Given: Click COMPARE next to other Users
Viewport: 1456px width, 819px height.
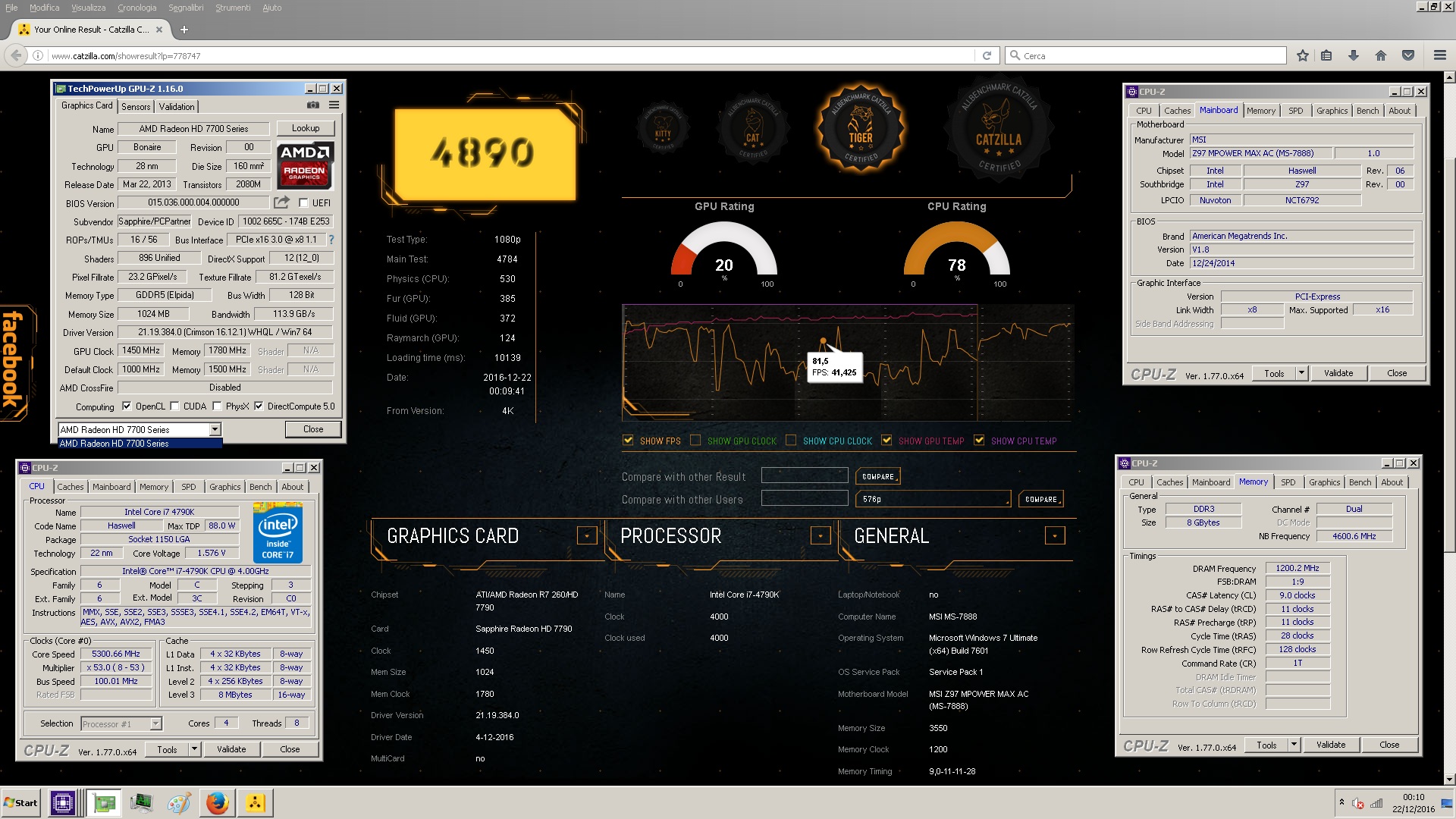Looking at the screenshot, I should 1041,499.
